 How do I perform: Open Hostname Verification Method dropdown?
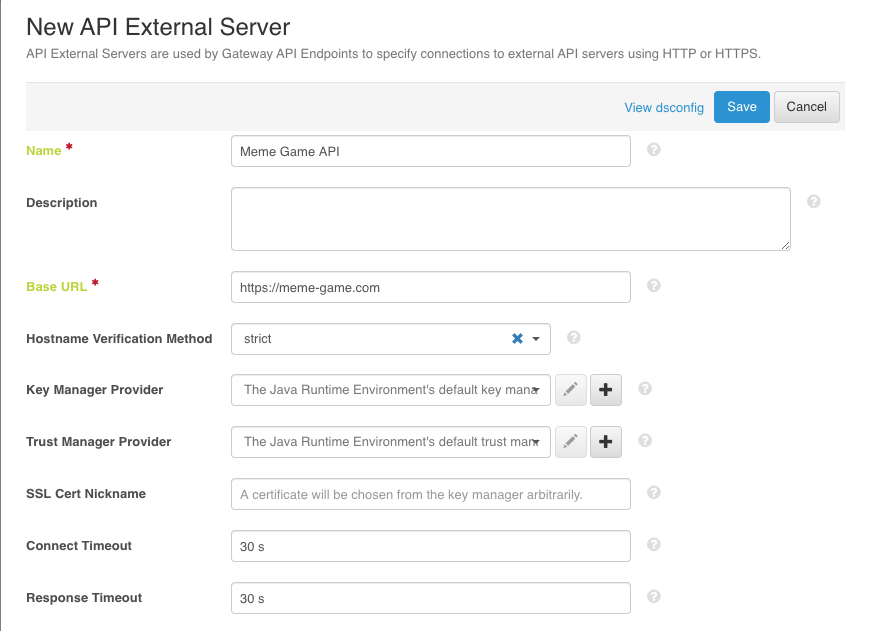click(x=537, y=339)
